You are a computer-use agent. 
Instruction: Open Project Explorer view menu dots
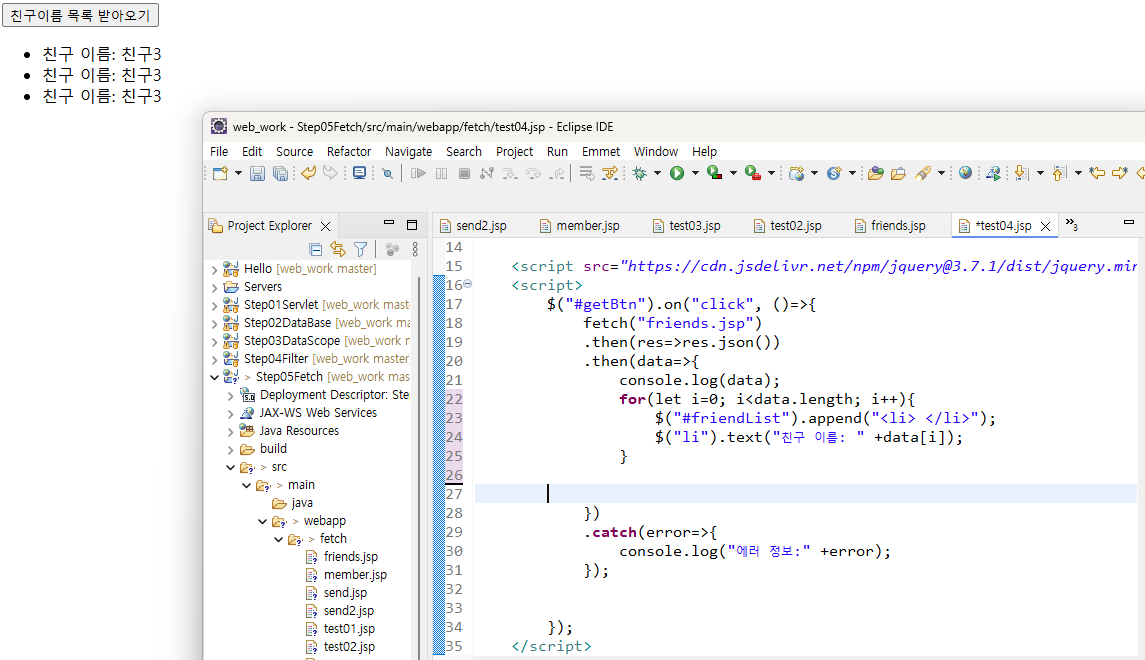[415, 250]
